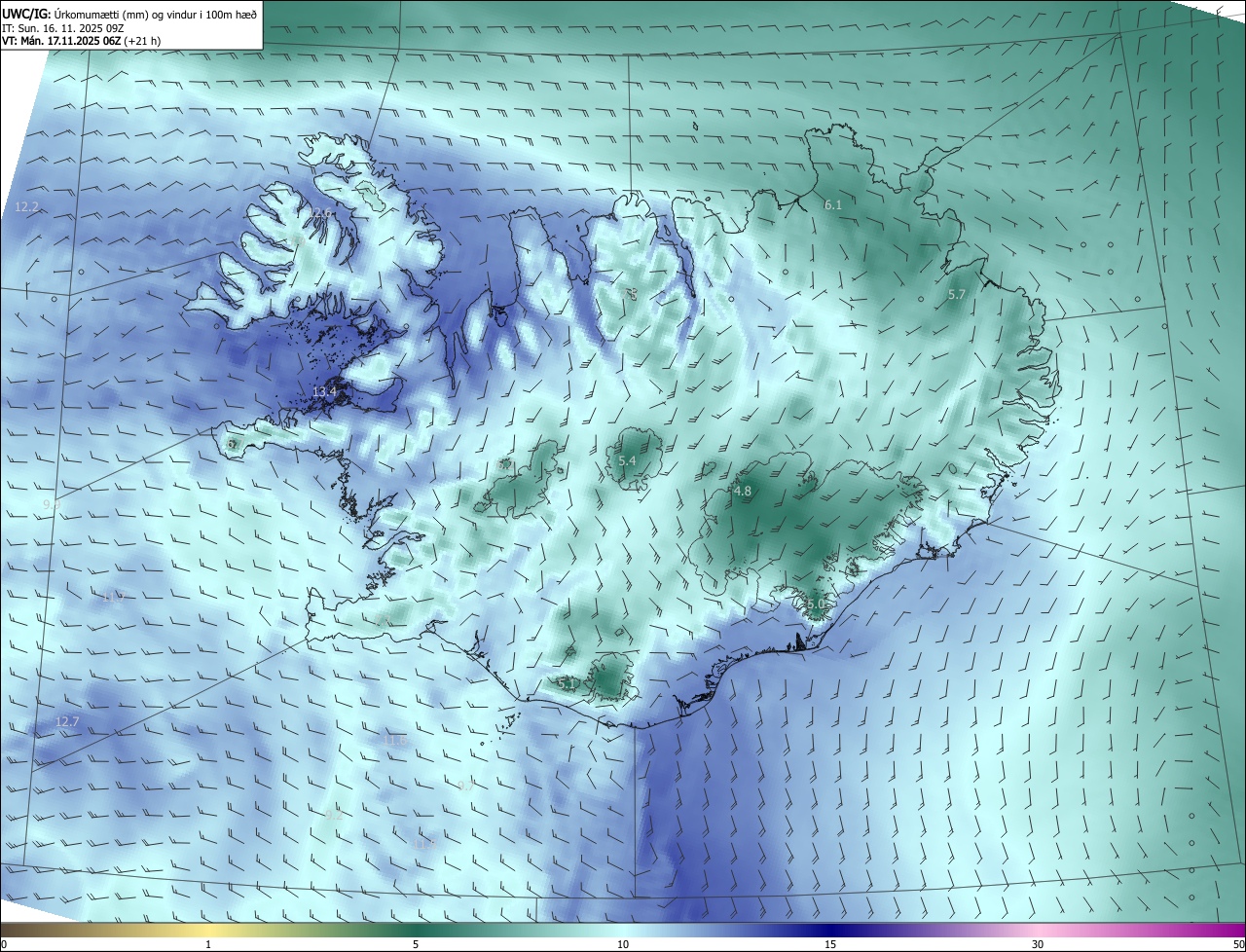Click the 5.7 value near the east coast
Viewport: 1246px width, 952px height.
tap(956, 294)
